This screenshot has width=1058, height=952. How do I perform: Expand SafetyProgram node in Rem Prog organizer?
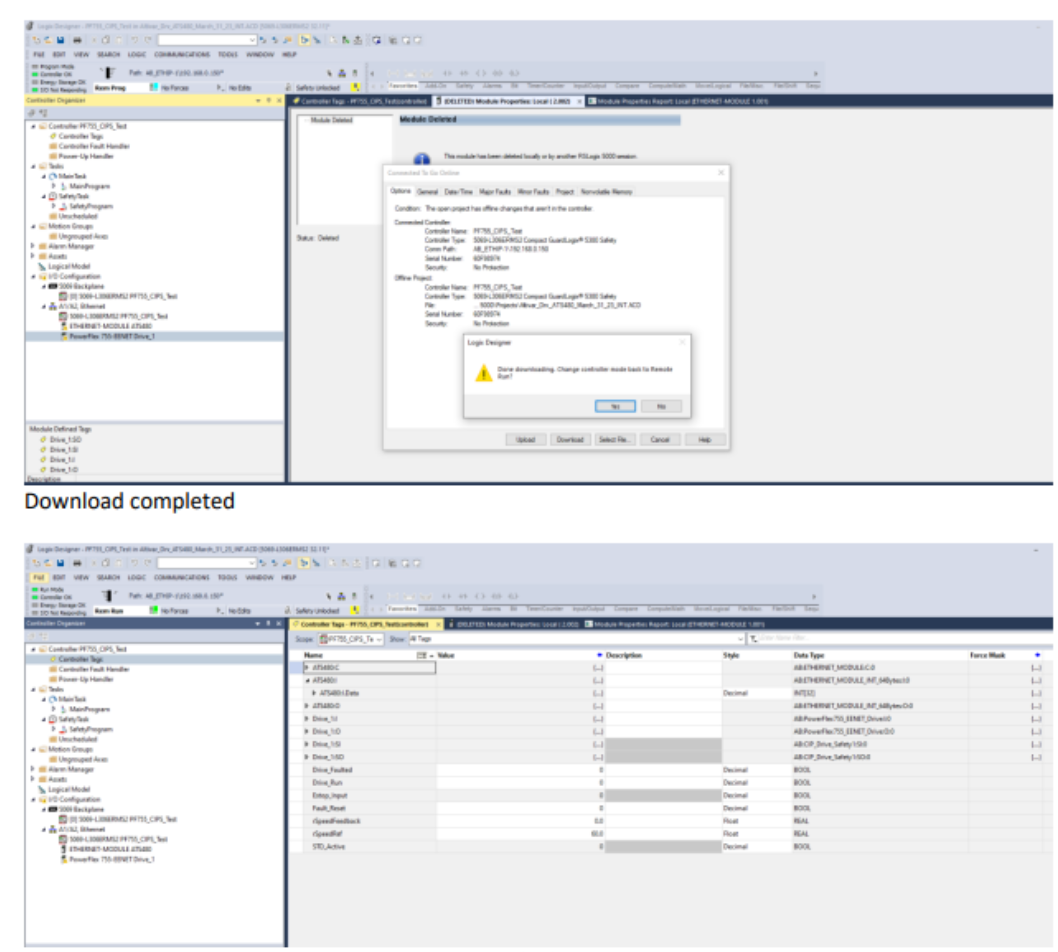(x=54, y=206)
